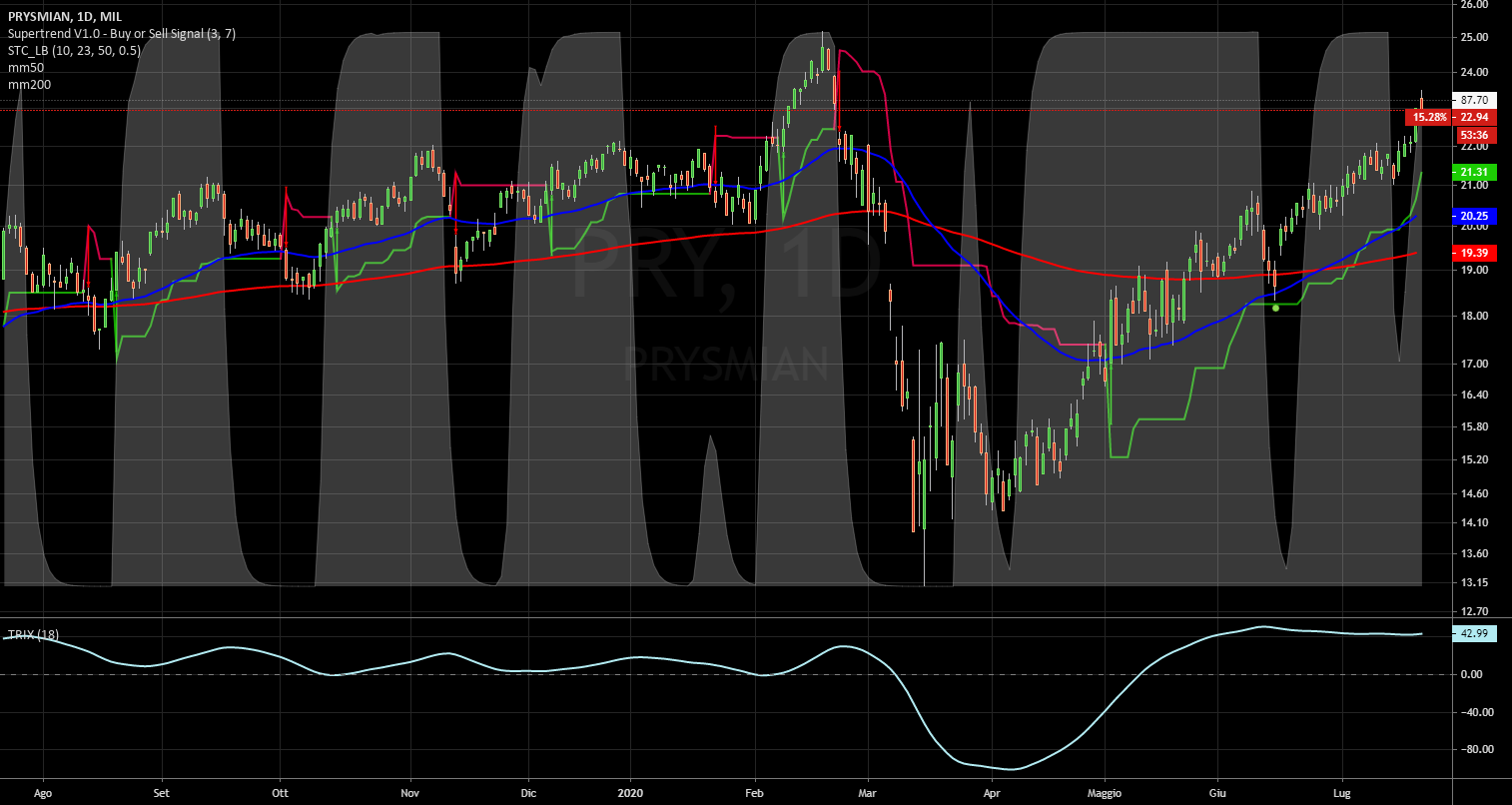This screenshot has width=1512, height=805.
Task: Click the PRYSMIAN, 1D, MIL chart title
Action: click(66, 17)
